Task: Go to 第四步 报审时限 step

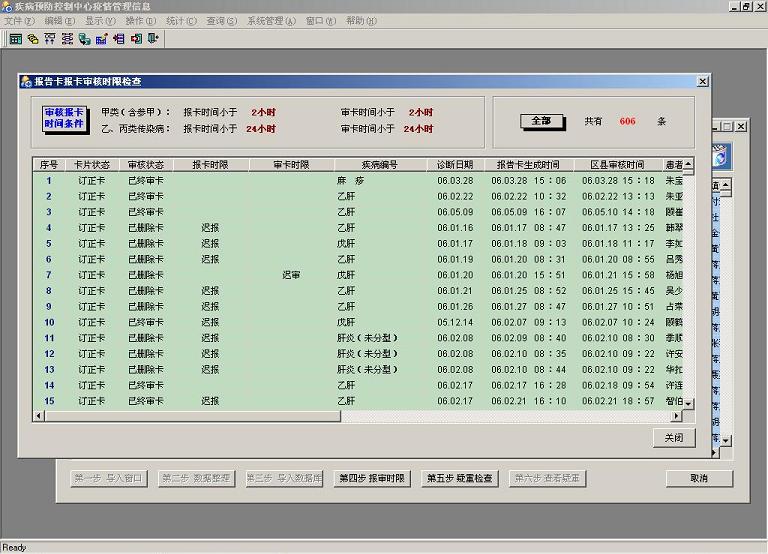Action: (x=372, y=478)
